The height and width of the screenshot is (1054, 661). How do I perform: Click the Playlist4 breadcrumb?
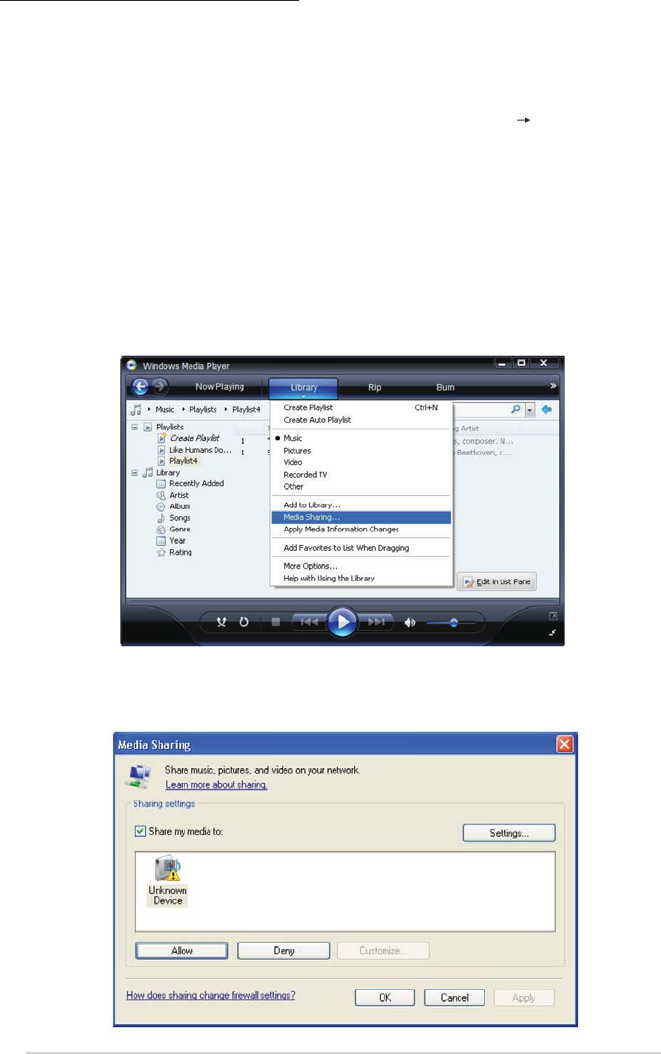pos(246,409)
